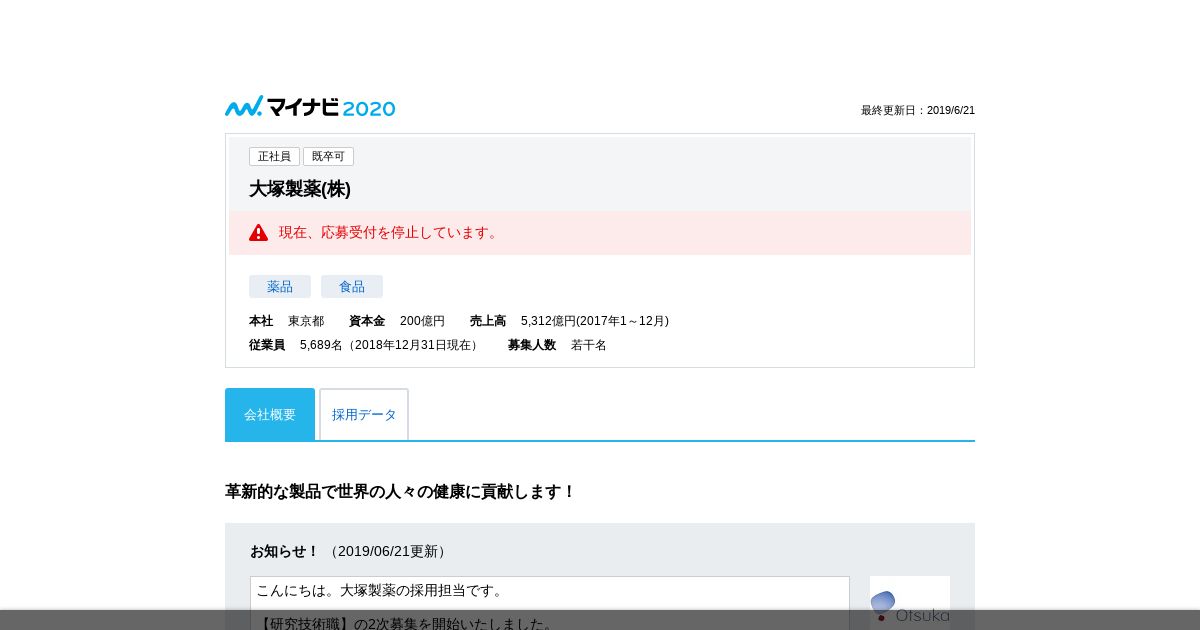Click the お知らせ！ heading
Viewport: 1200px width, 630px height.
284,551
